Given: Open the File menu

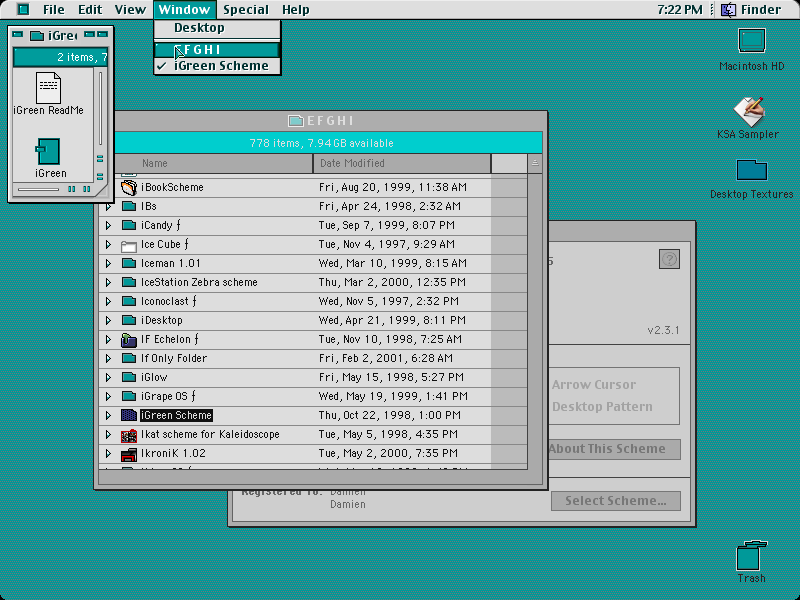Looking at the screenshot, I should pos(54,9).
